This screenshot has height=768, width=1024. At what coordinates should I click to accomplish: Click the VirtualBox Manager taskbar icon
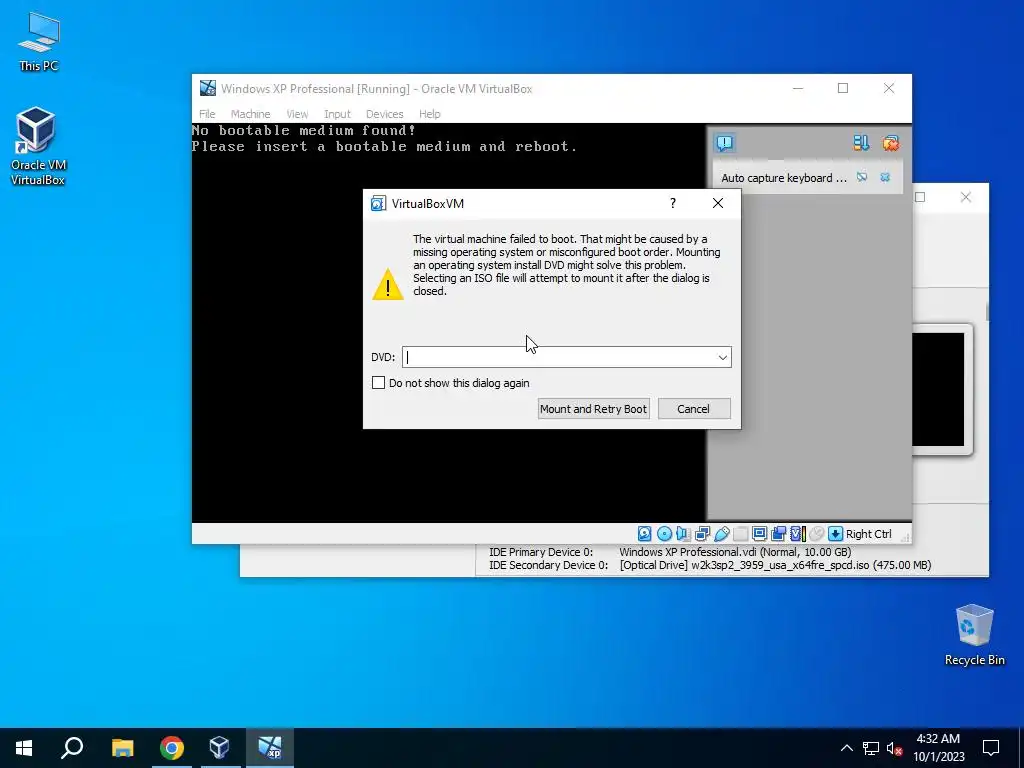[x=219, y=747]
